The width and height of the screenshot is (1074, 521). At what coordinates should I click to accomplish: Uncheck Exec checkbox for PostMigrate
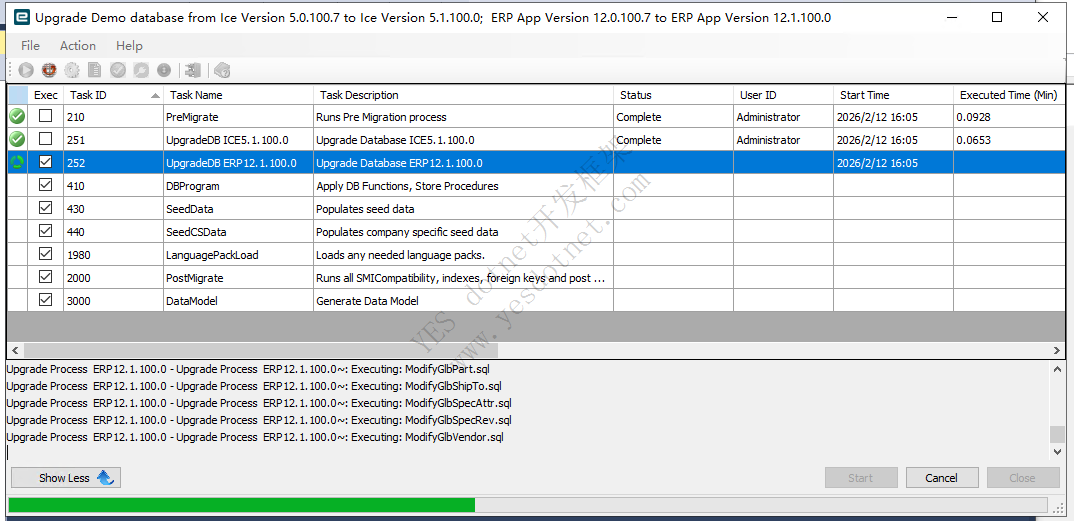tap(45, 277)
